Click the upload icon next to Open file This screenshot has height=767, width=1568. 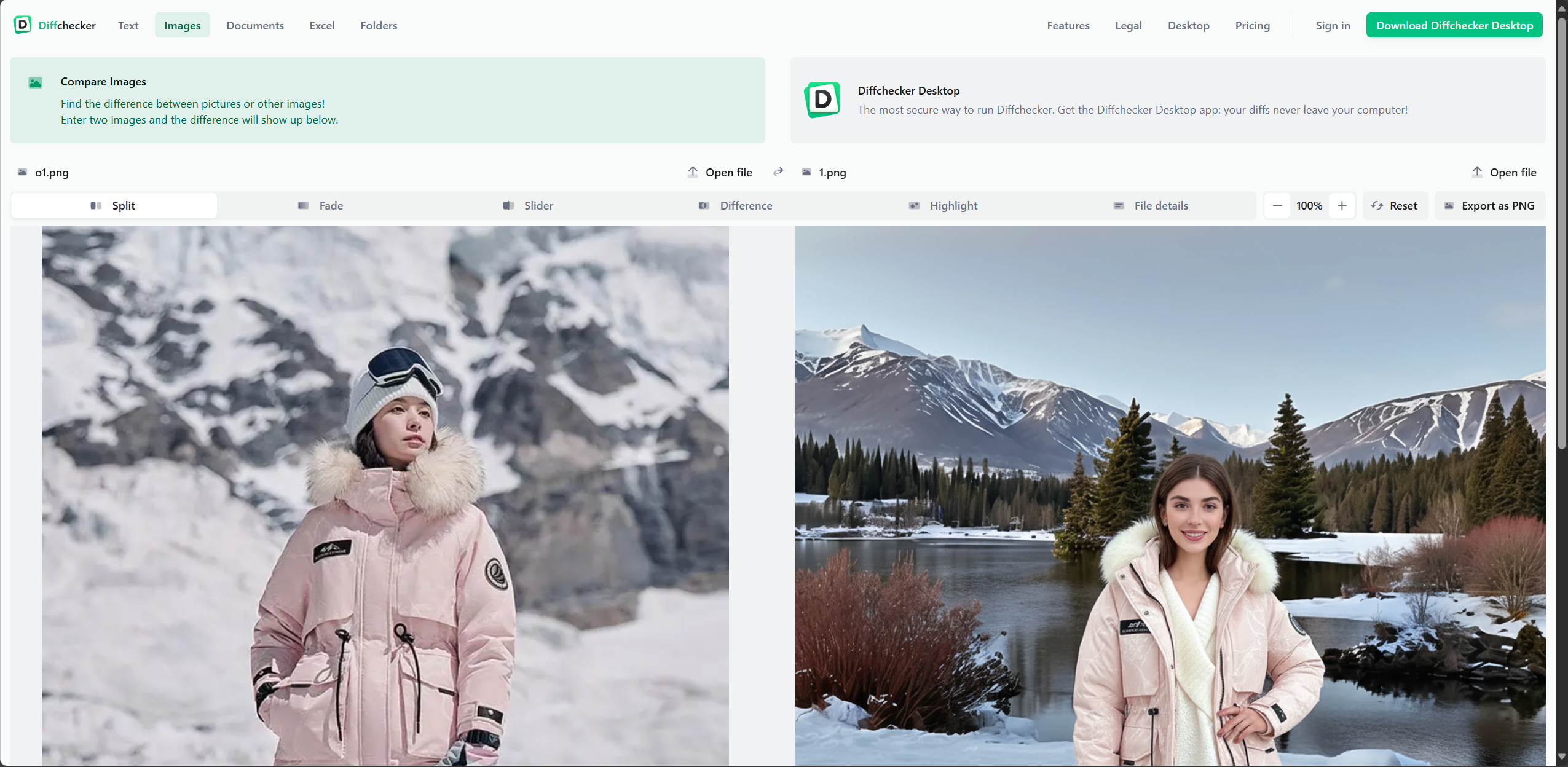(x=693, y=172)
